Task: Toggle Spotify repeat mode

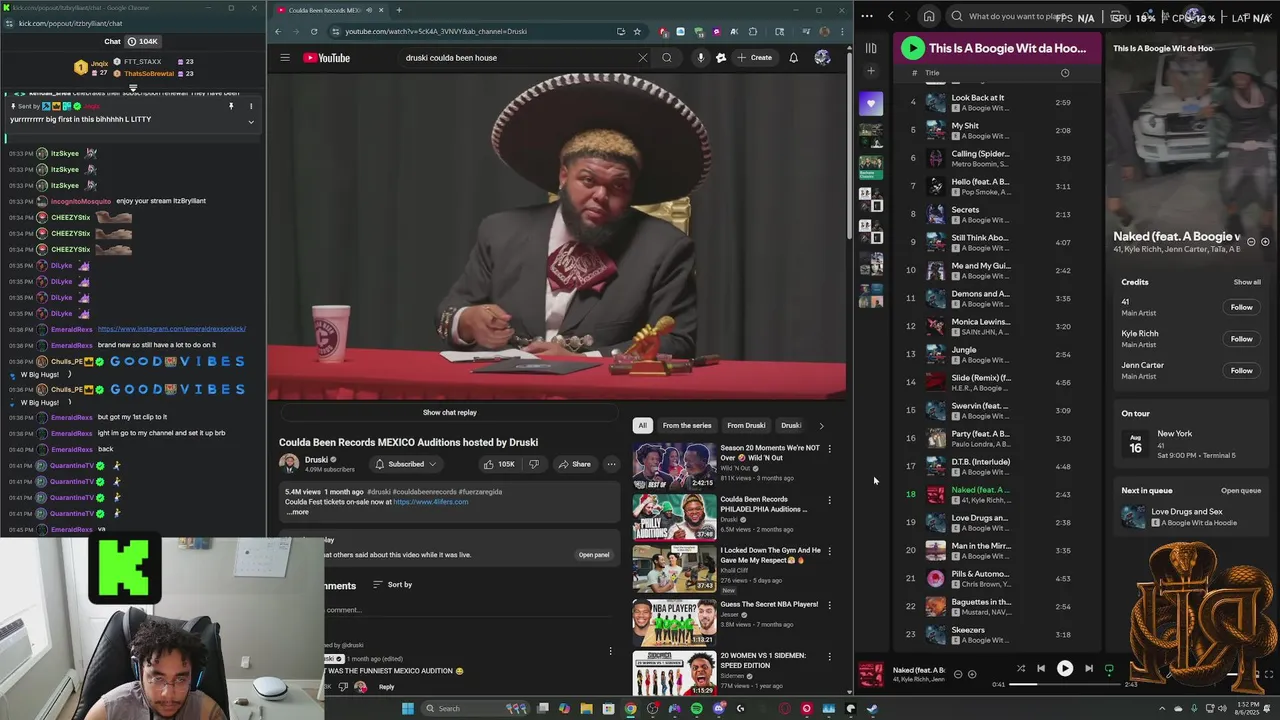Action: click(x=1109, y=669)
